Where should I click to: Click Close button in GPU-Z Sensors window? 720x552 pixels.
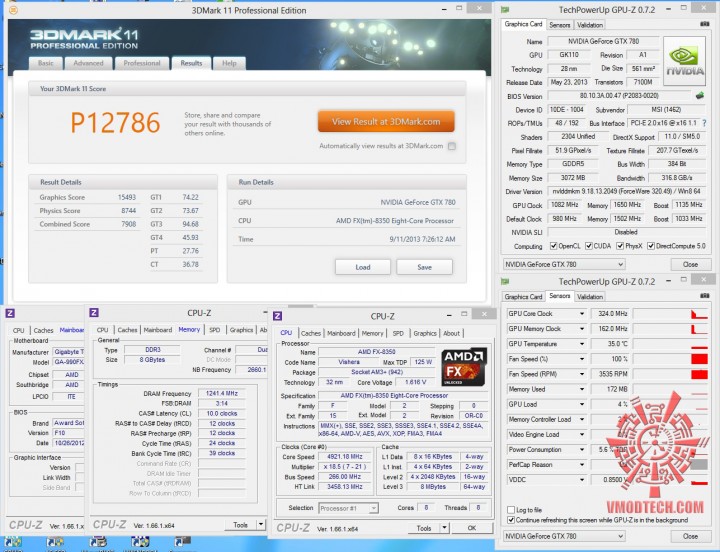(x=690, y=536)
